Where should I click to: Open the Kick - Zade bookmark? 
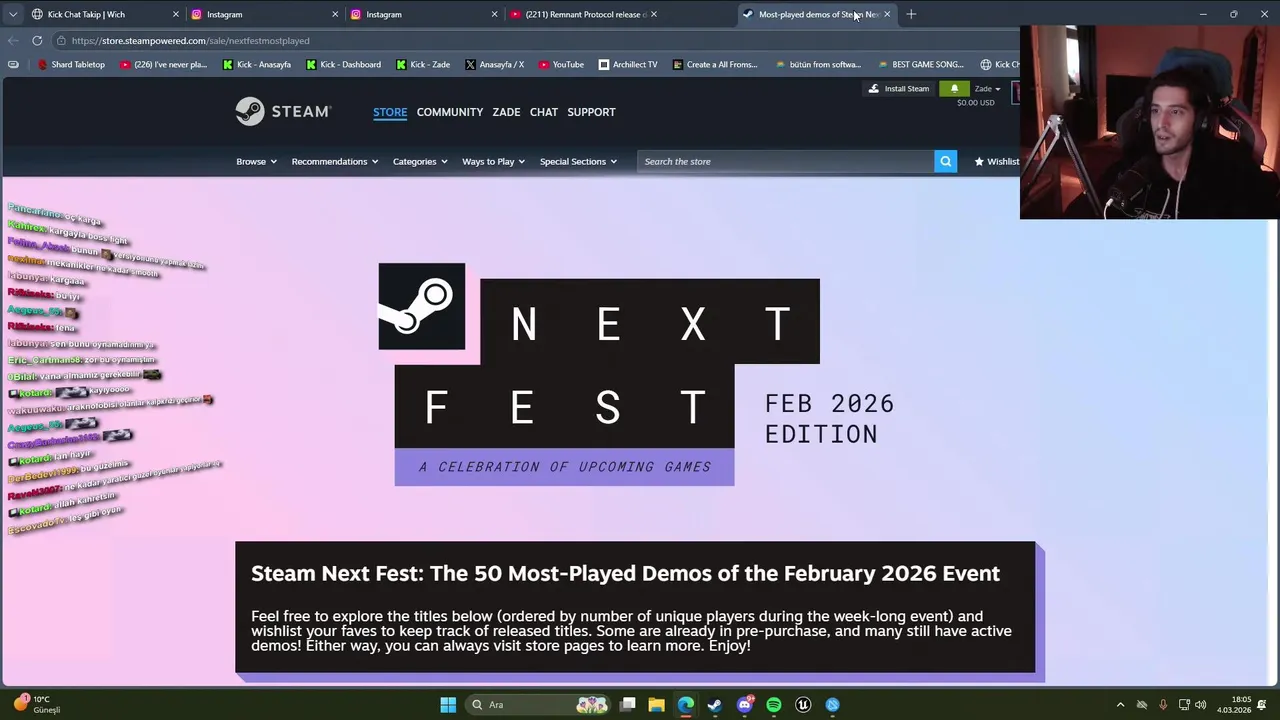(x=423, y=64)
